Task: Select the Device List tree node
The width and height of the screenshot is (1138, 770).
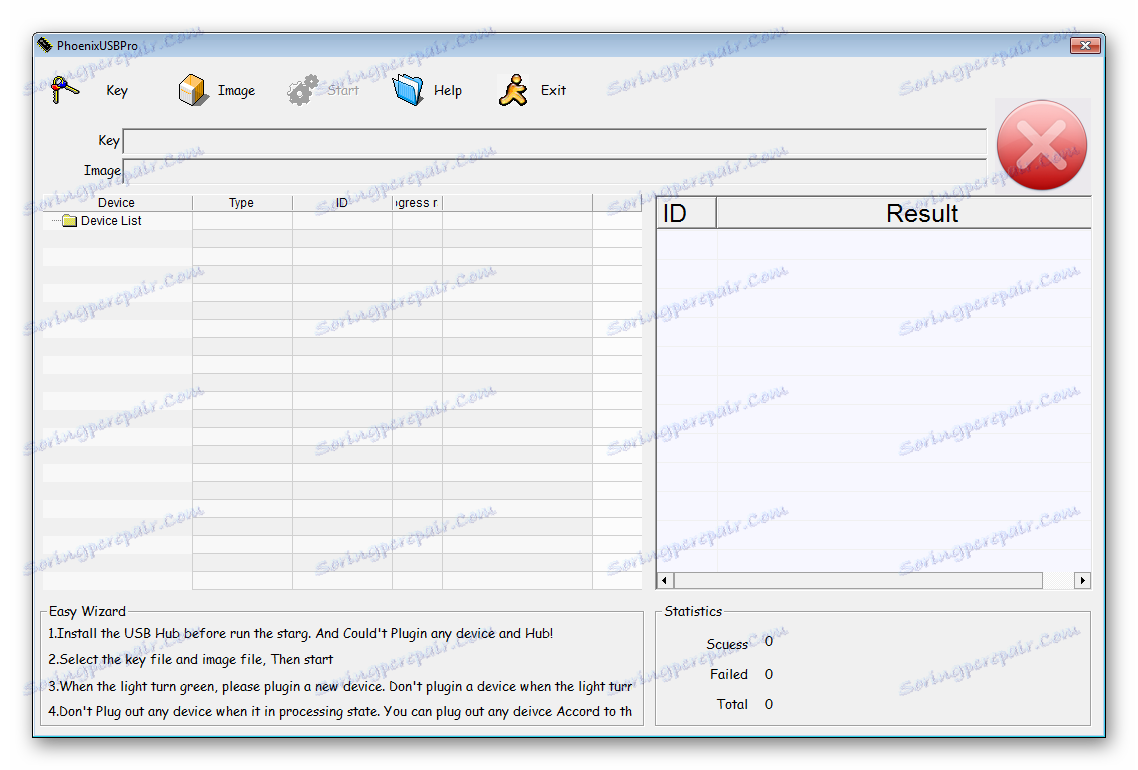Action: tap(111, 221)
